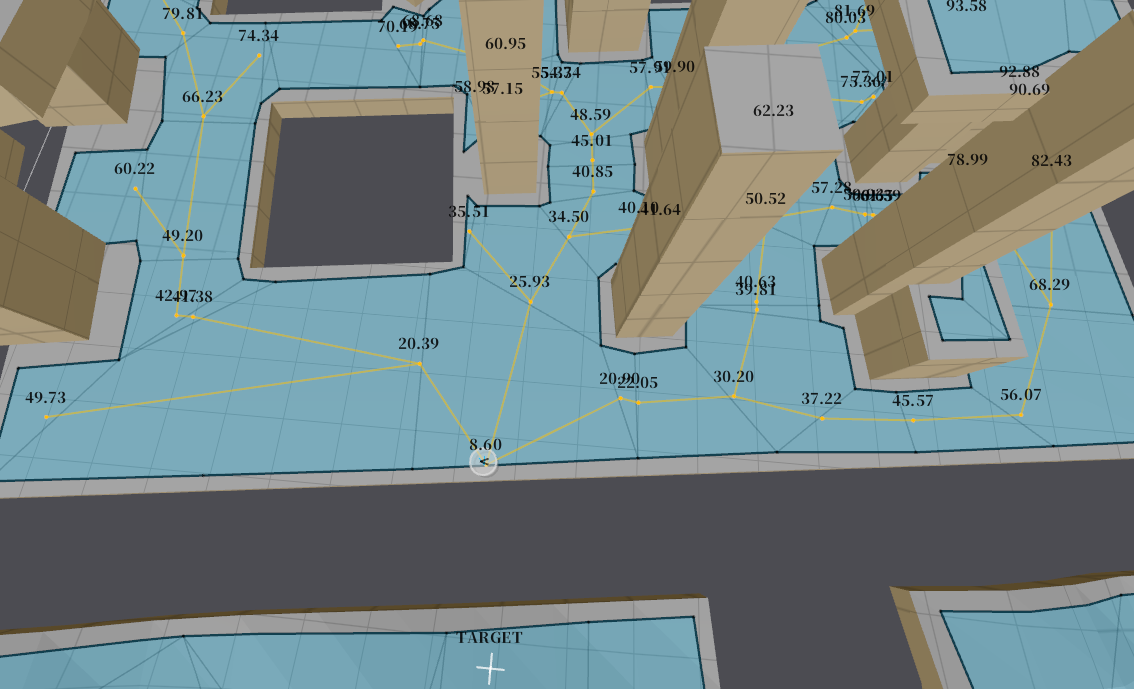Image resolution: width=1134 pixels, height=689 pixels.
Task: Toggle the node at label 60.22
Action: (136, 186)
